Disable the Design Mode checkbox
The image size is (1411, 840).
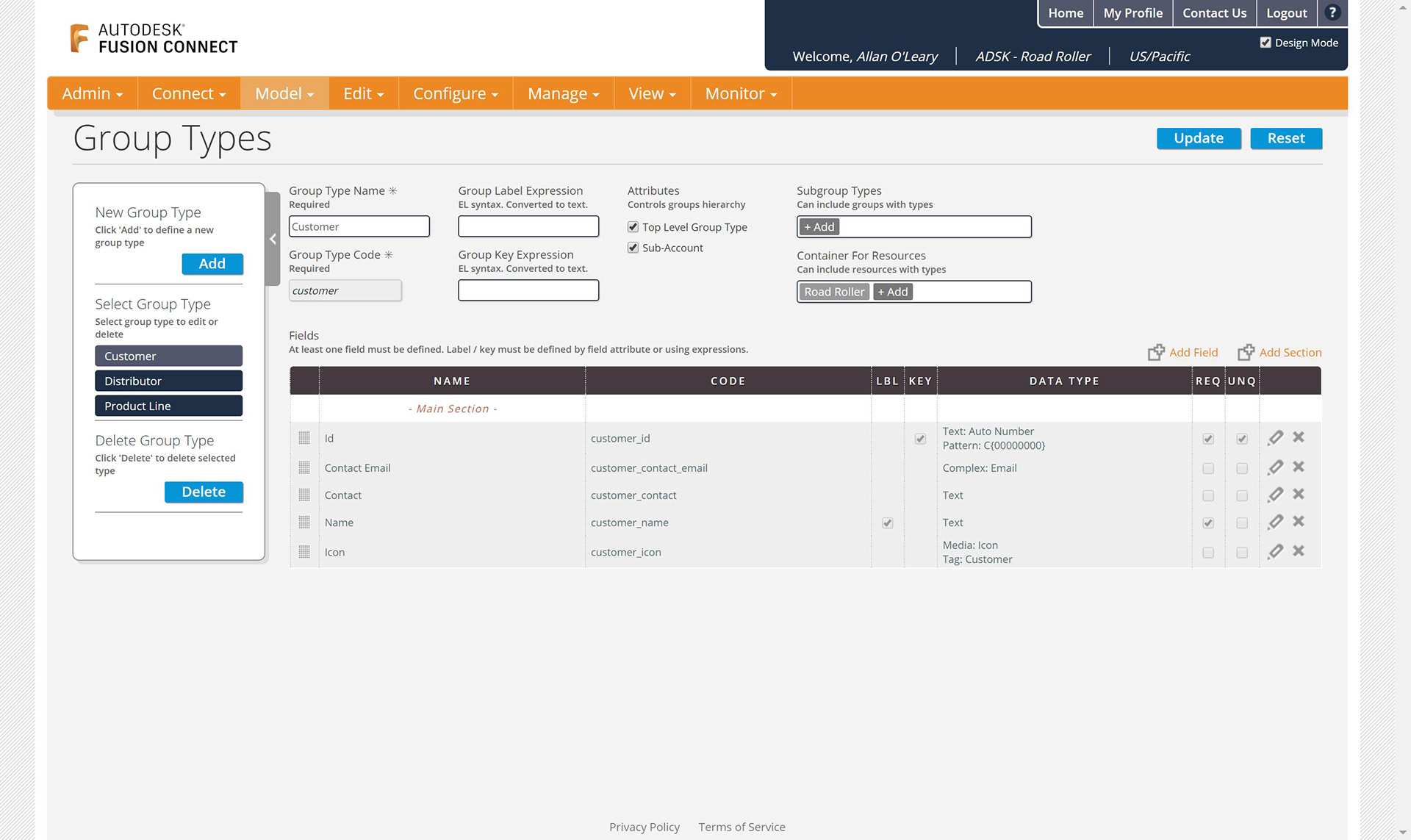1265,43
